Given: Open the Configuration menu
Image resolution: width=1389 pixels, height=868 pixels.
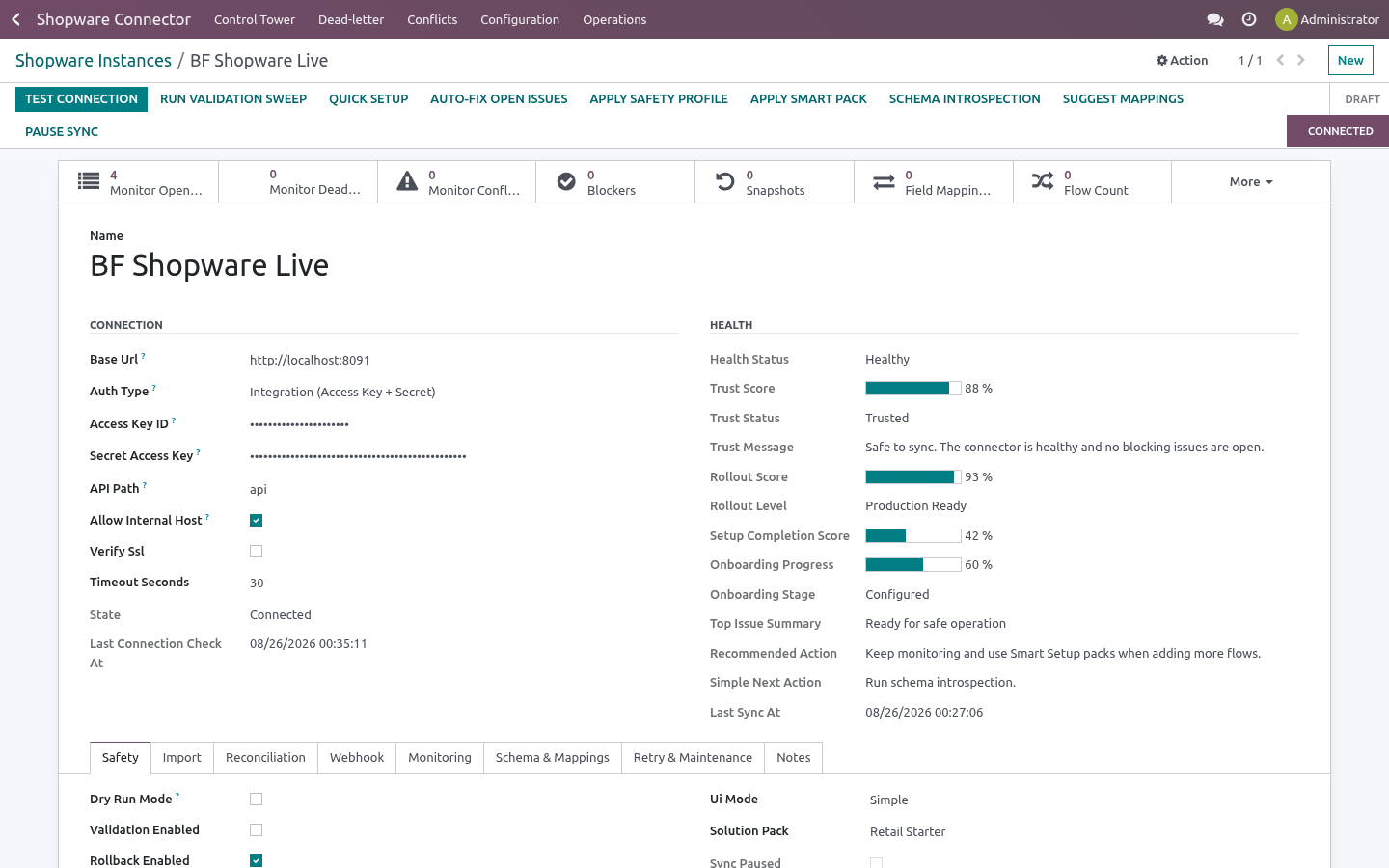Looking at the screenshot, I should click(520, 19).
